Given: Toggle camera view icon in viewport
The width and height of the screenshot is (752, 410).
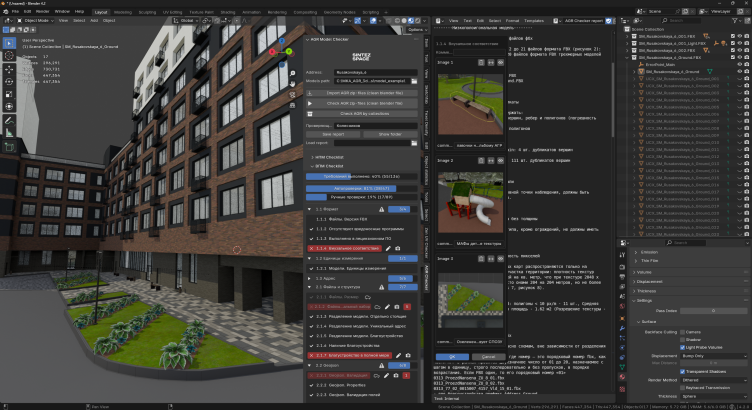Looking at the screenshot, I should [x=293, y=95].
